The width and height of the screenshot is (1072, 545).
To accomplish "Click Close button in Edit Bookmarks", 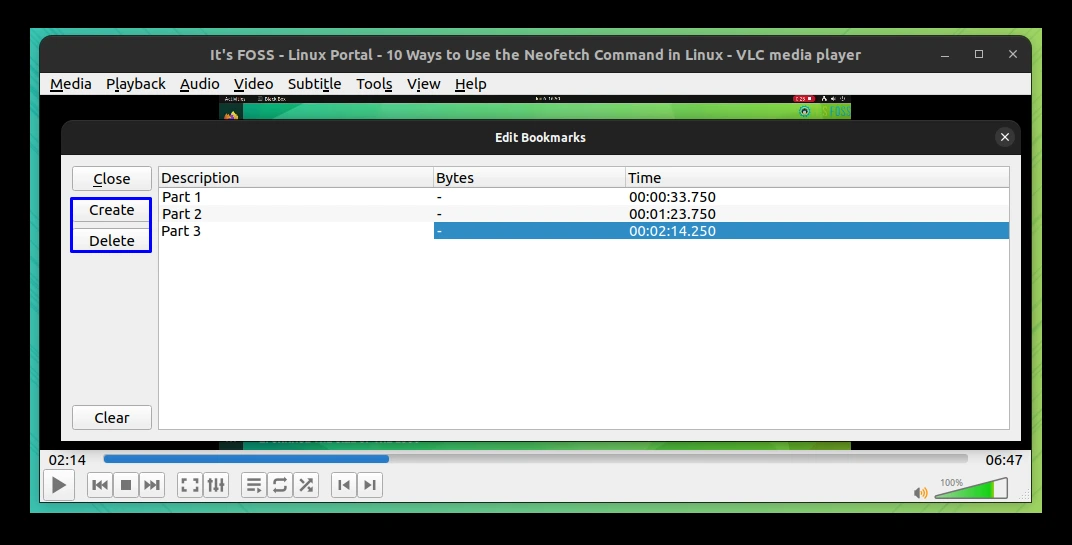I will 111,179.
